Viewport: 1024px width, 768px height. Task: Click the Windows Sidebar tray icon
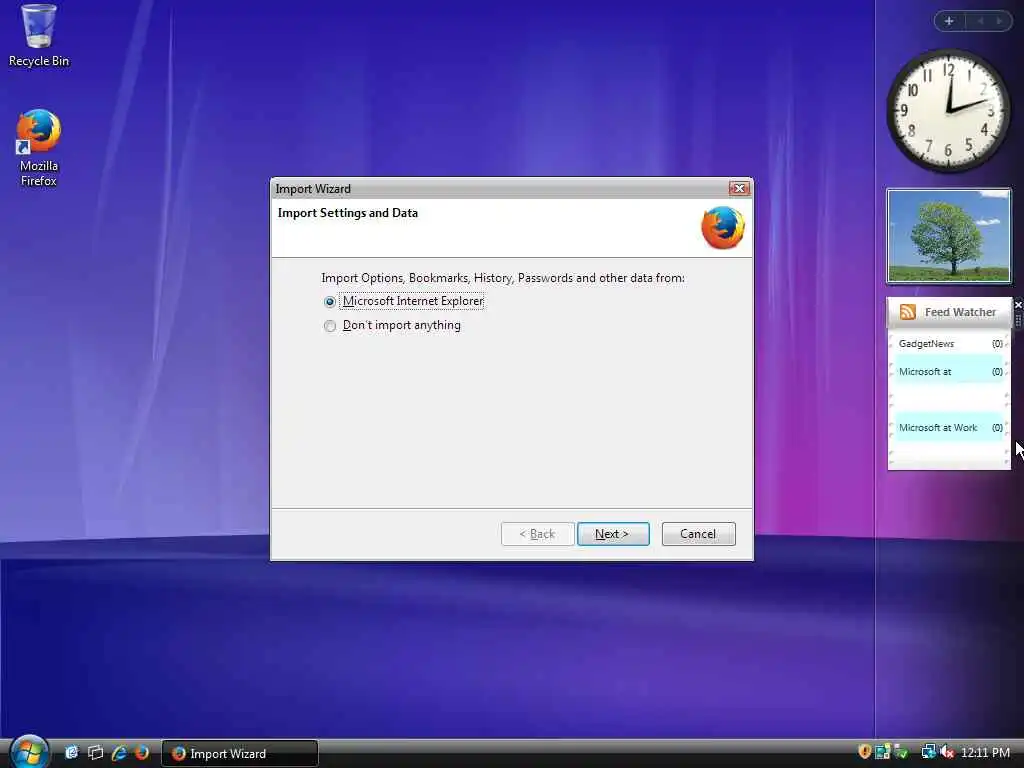pos(883,752)
